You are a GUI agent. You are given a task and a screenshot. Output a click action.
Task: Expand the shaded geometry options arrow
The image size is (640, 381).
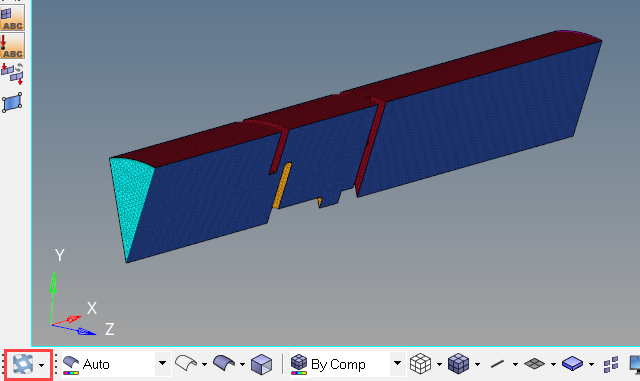pos(242,364)
